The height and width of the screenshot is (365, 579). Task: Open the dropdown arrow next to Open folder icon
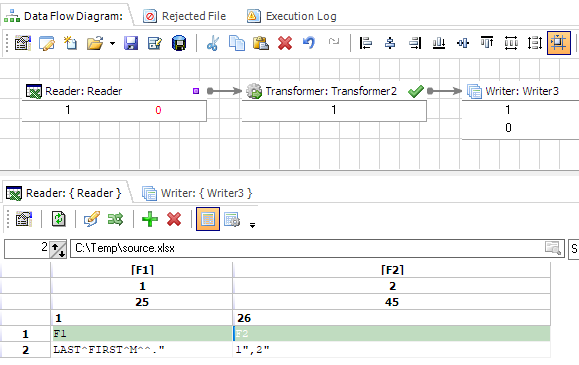tap(112, 44)
